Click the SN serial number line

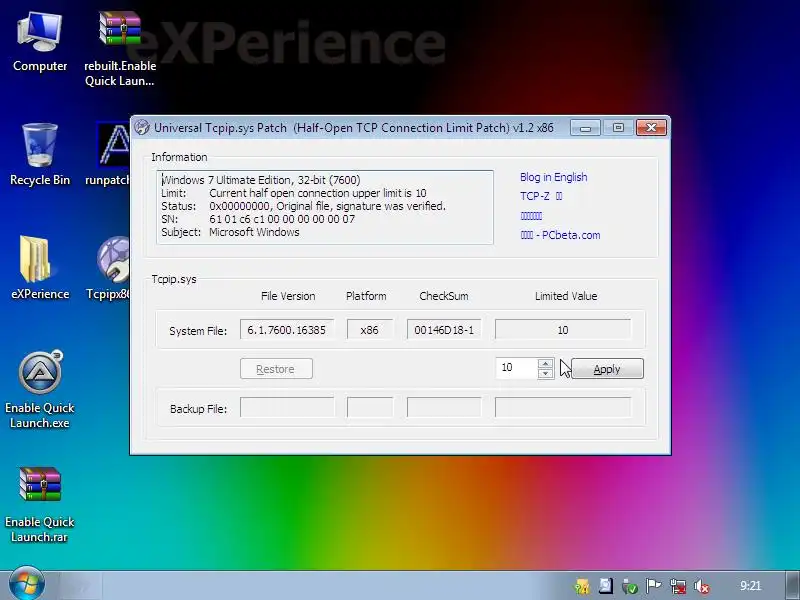click(x=258, y=219)
